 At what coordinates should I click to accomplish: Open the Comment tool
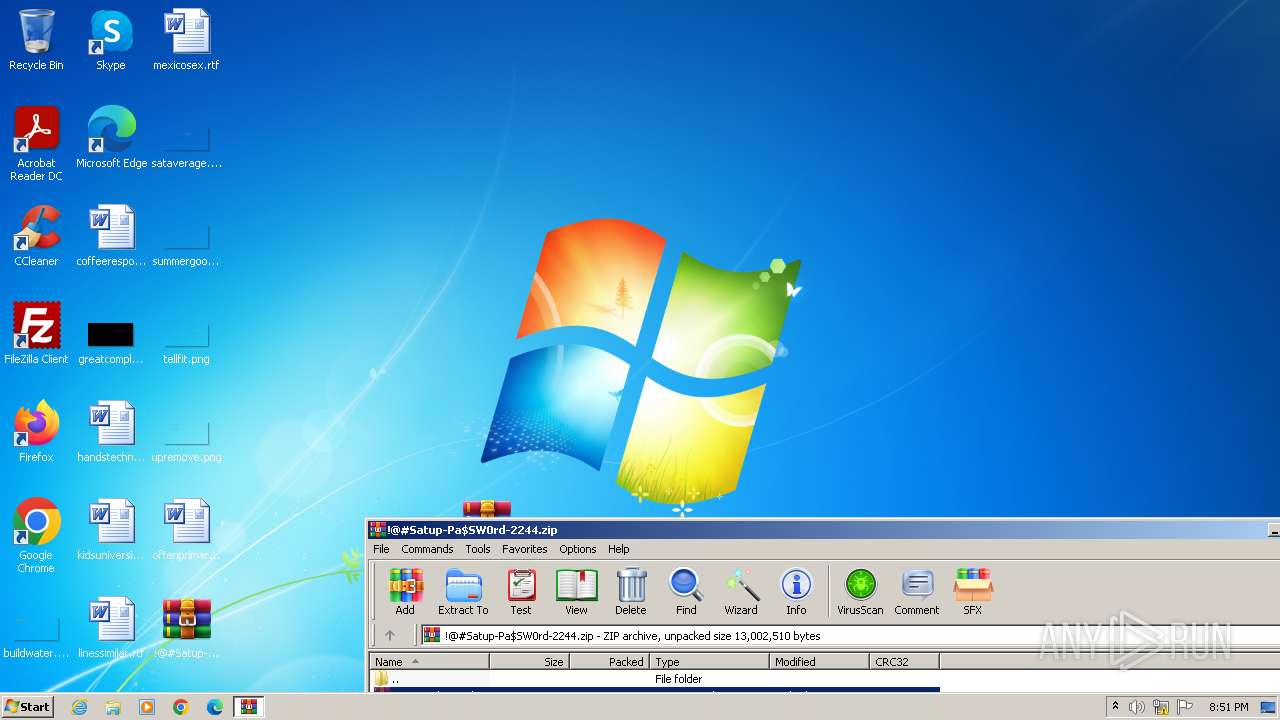click(x=917, y=591)
